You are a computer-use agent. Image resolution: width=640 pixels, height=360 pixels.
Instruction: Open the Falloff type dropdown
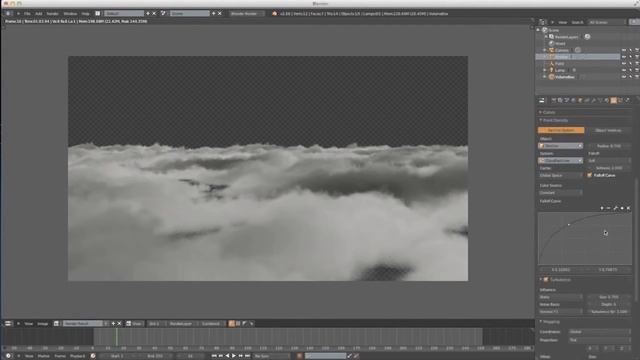609,160
